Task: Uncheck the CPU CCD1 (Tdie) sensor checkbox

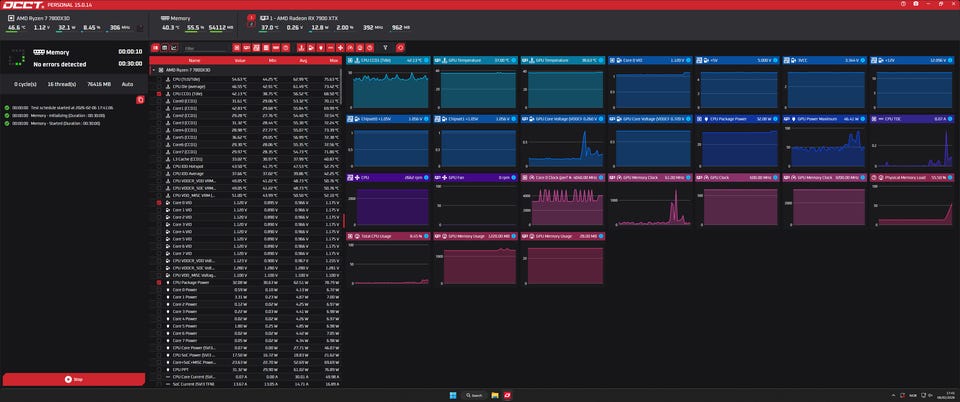Action: tap(158, 96)
